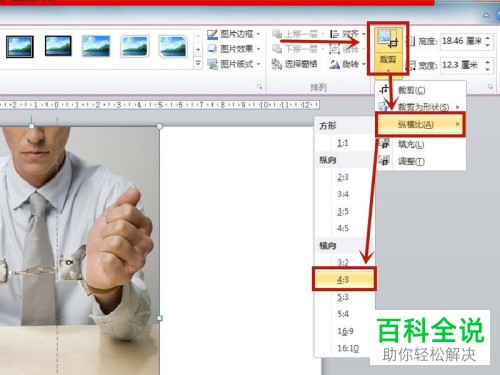The image size is (500, 375).
Task: Select the 16:10 landscape aspect ratio
Action: [x=345, y=348]
